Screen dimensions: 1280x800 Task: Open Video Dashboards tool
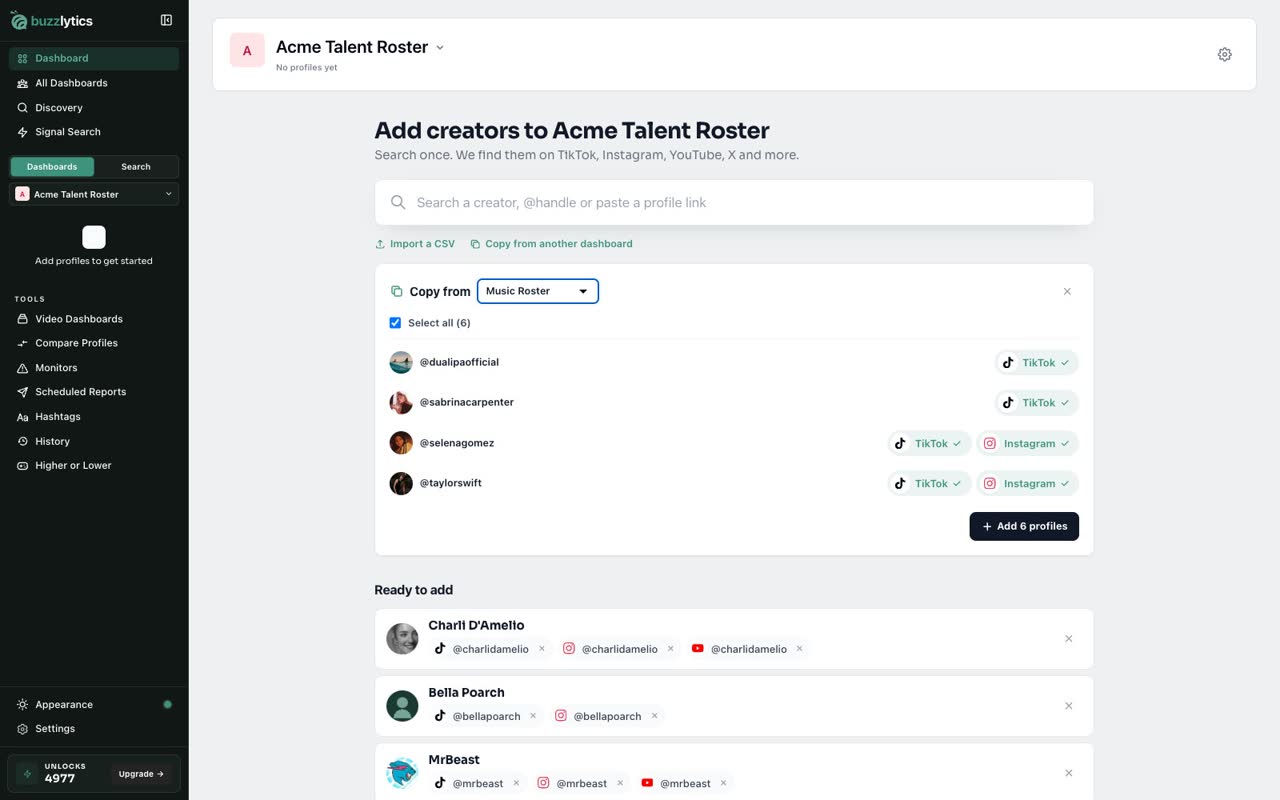[94, 319]
